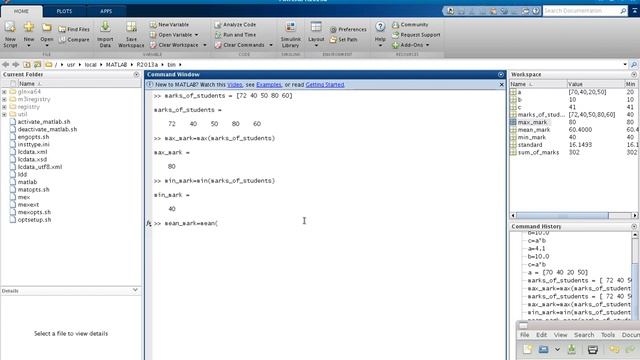Screen dimensions: 640x360
Task: Expand the m3iregistry folder
Action: 4,99
